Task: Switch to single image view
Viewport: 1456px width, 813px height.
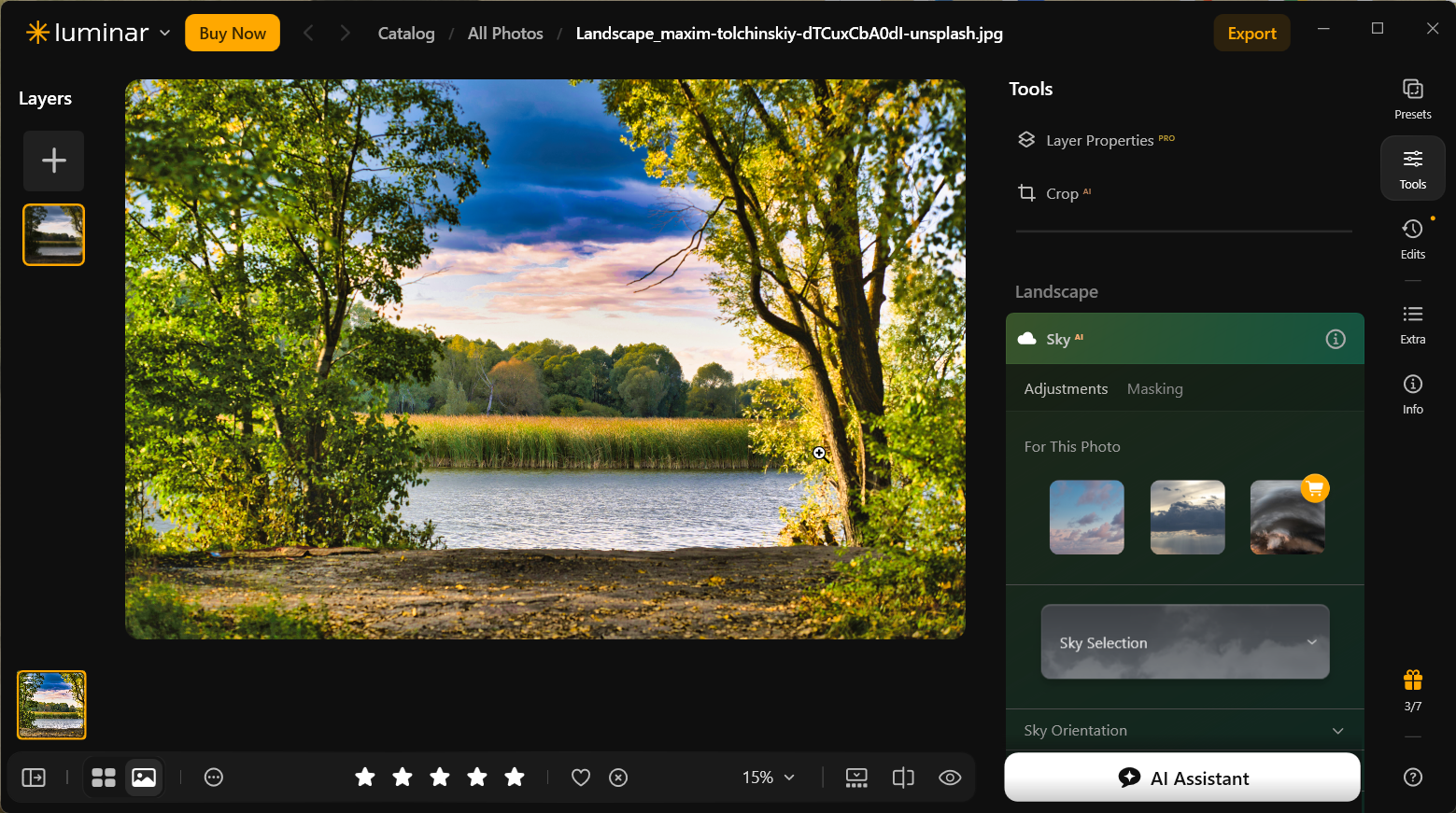Action: click(x=144, y=778)
